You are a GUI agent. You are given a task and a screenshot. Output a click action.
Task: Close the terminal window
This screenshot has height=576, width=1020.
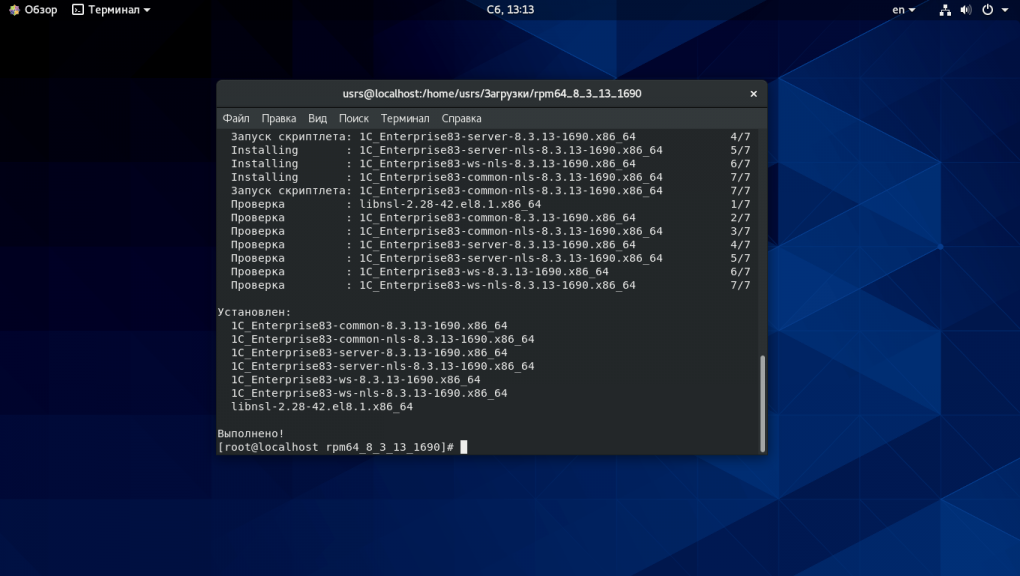pos(754,94)
